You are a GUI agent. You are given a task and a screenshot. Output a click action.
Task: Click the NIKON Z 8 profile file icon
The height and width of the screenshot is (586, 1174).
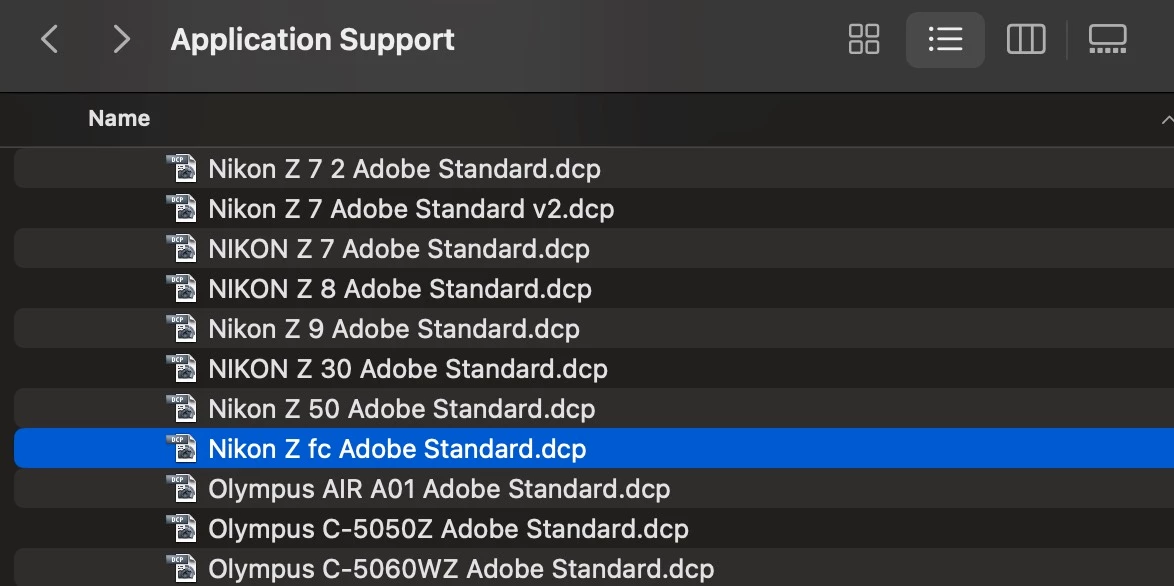coord(181,289)
